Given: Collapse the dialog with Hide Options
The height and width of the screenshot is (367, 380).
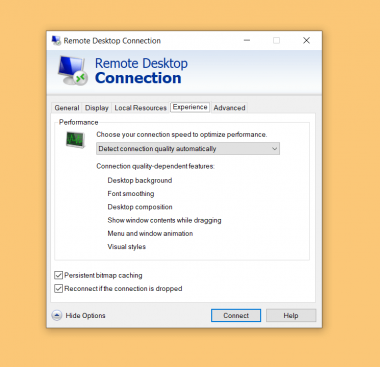Looking at the screenshot, I should click(85, 315).
